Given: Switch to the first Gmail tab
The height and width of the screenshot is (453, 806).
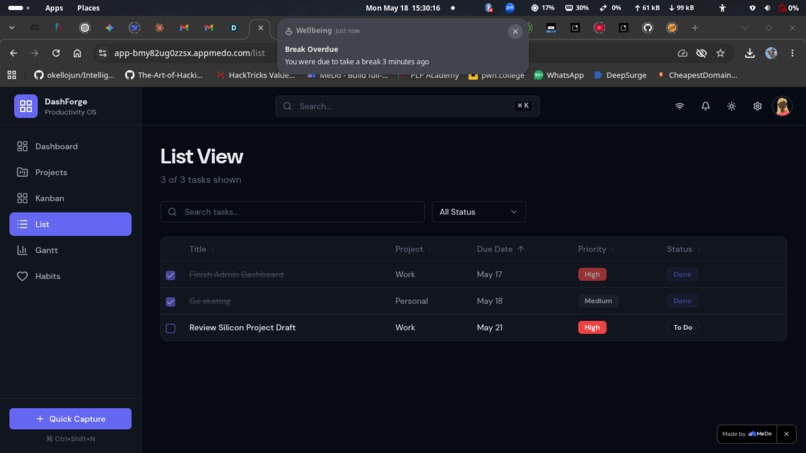Looking at the screenshot, I should point(184,28).
